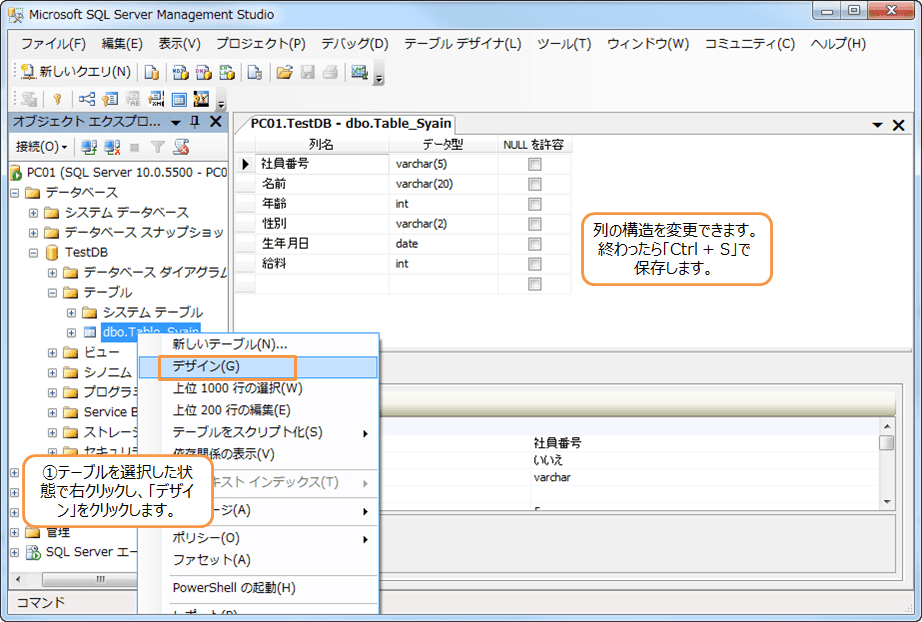
Task: Open a new Database Engine Query
Action: (152, 72)
